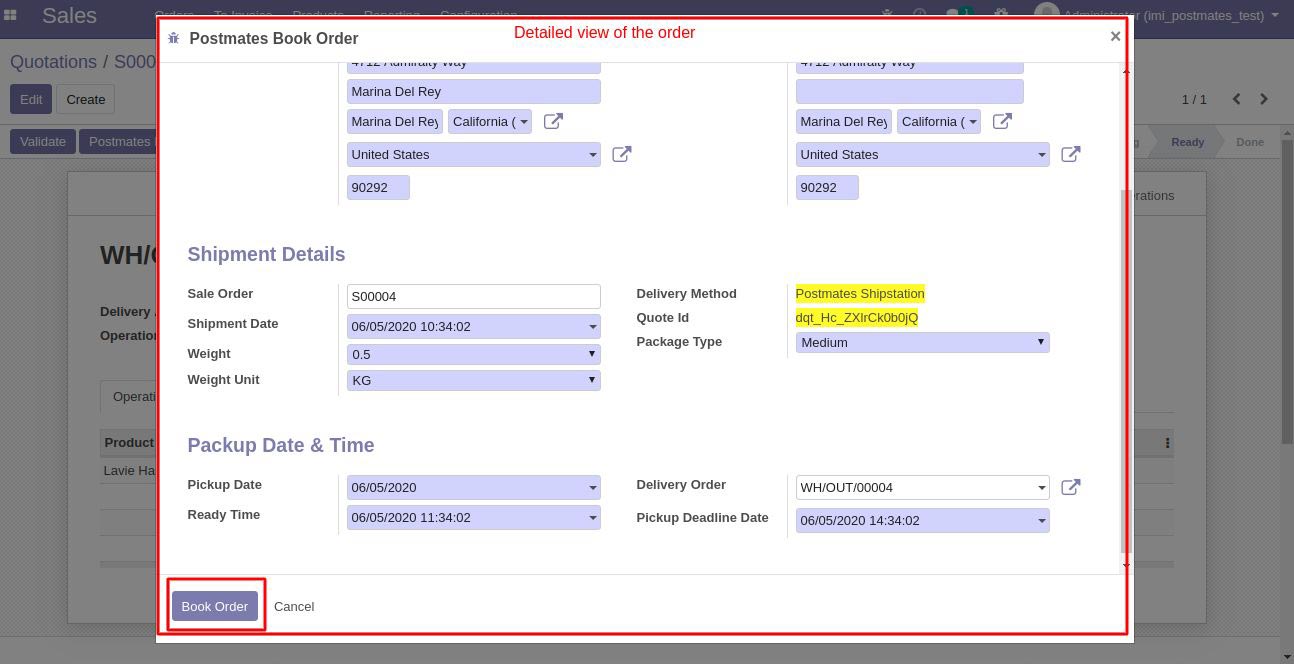
Task: Open right-hand United States country dropdown
Action: pyautogui.click(x=1042, y=154)
